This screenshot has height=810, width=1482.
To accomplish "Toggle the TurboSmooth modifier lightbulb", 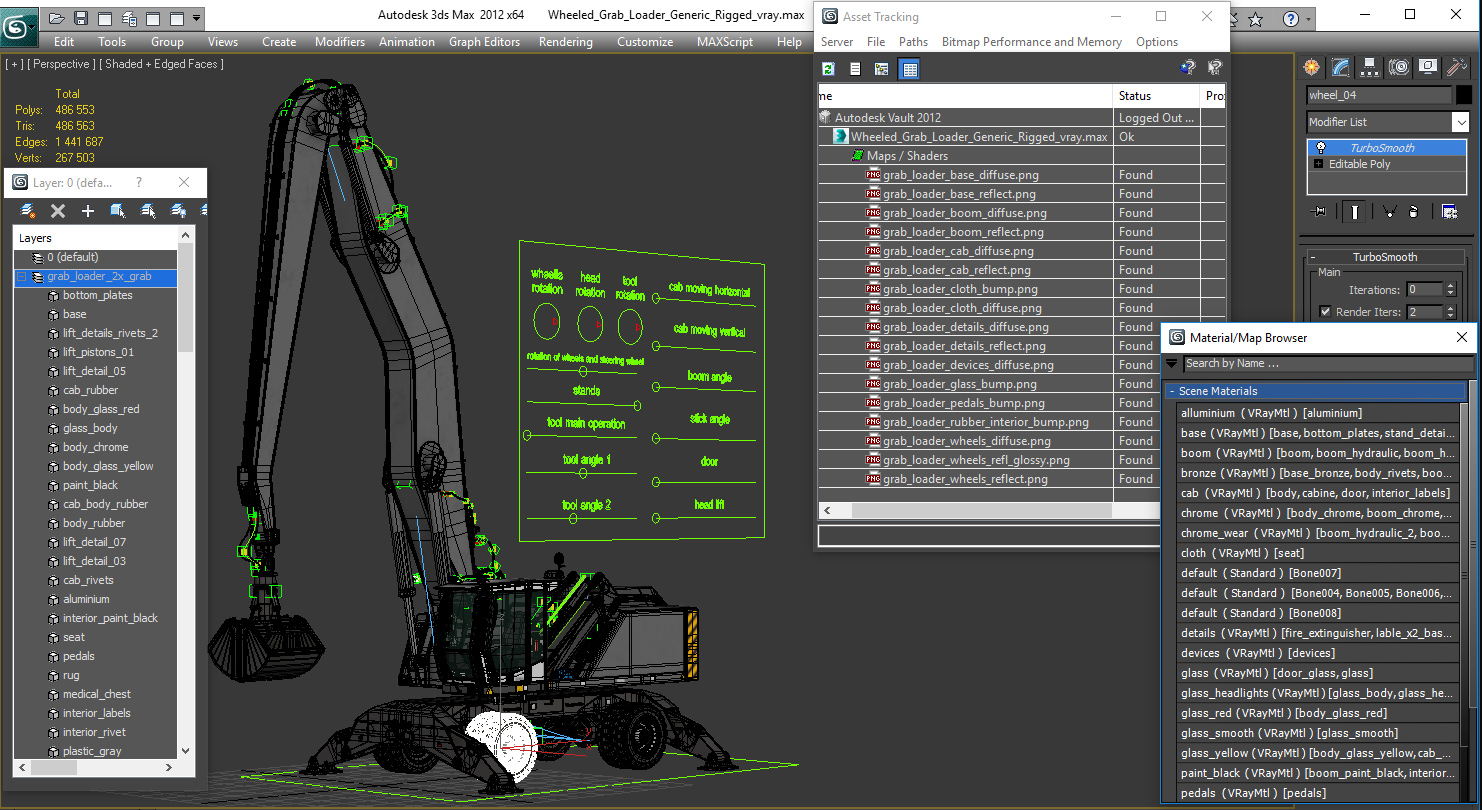I will 1320,148.
